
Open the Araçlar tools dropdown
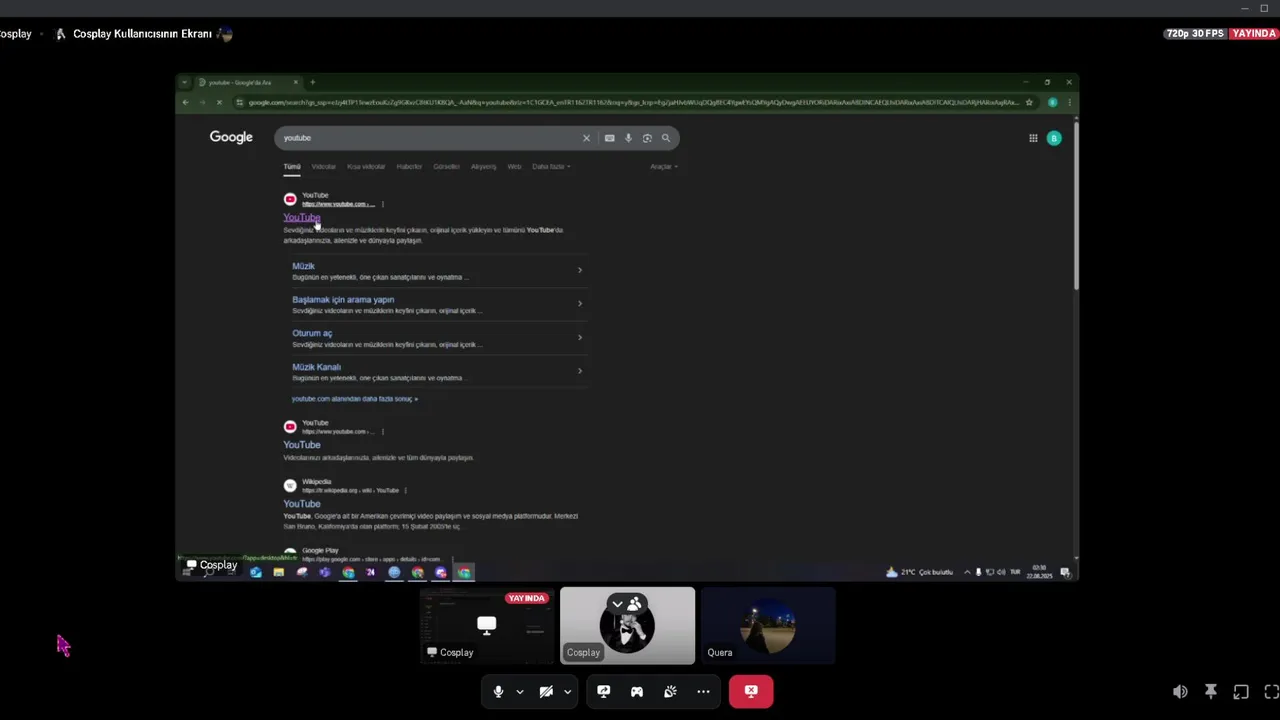[x=664, y=167]
